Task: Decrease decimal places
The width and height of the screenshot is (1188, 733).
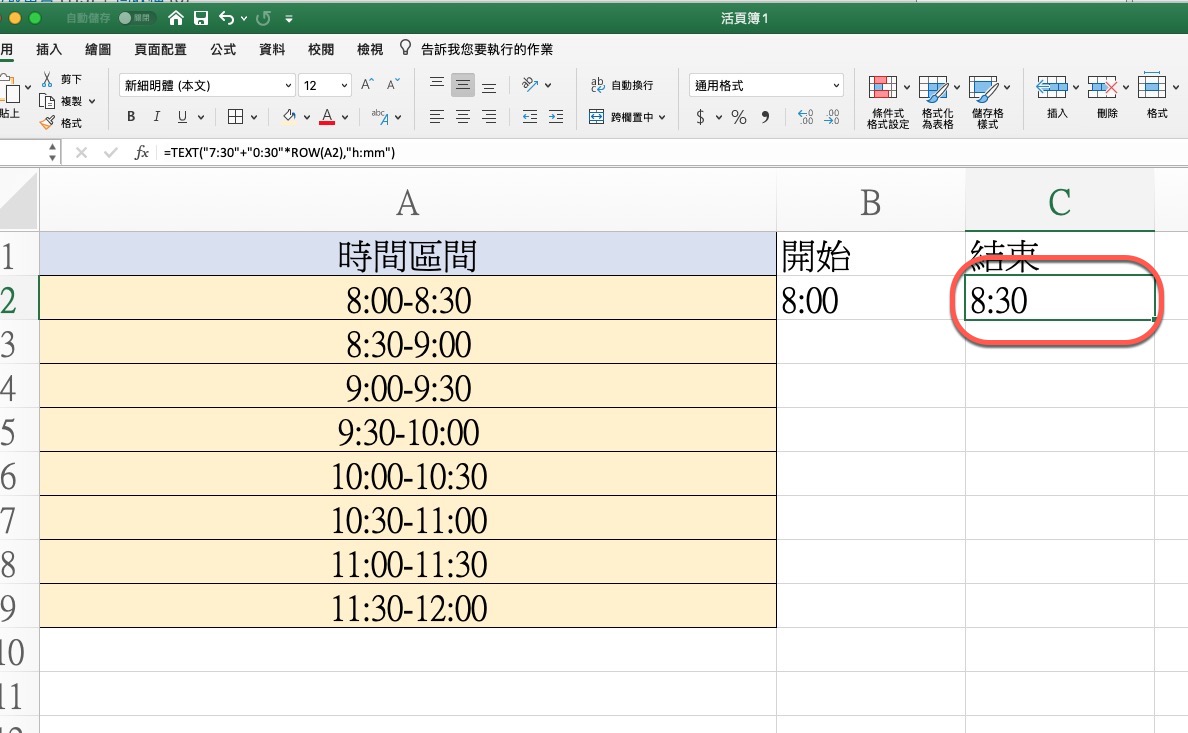Action: (x=831, y=117)
